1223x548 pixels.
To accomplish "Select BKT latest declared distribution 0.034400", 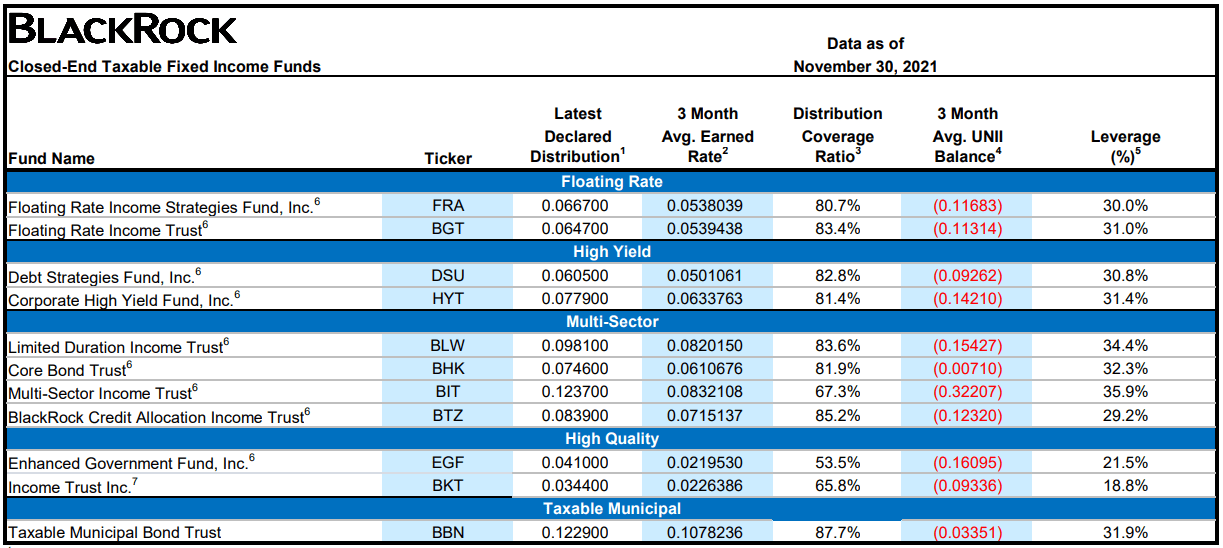I will point(575,487).
